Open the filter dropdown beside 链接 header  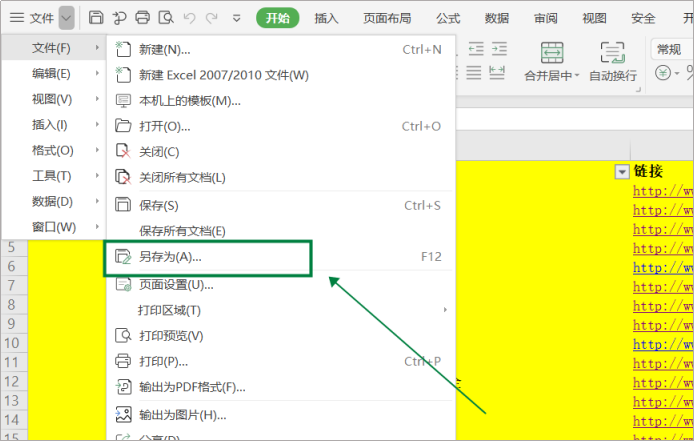pos(622,172)
